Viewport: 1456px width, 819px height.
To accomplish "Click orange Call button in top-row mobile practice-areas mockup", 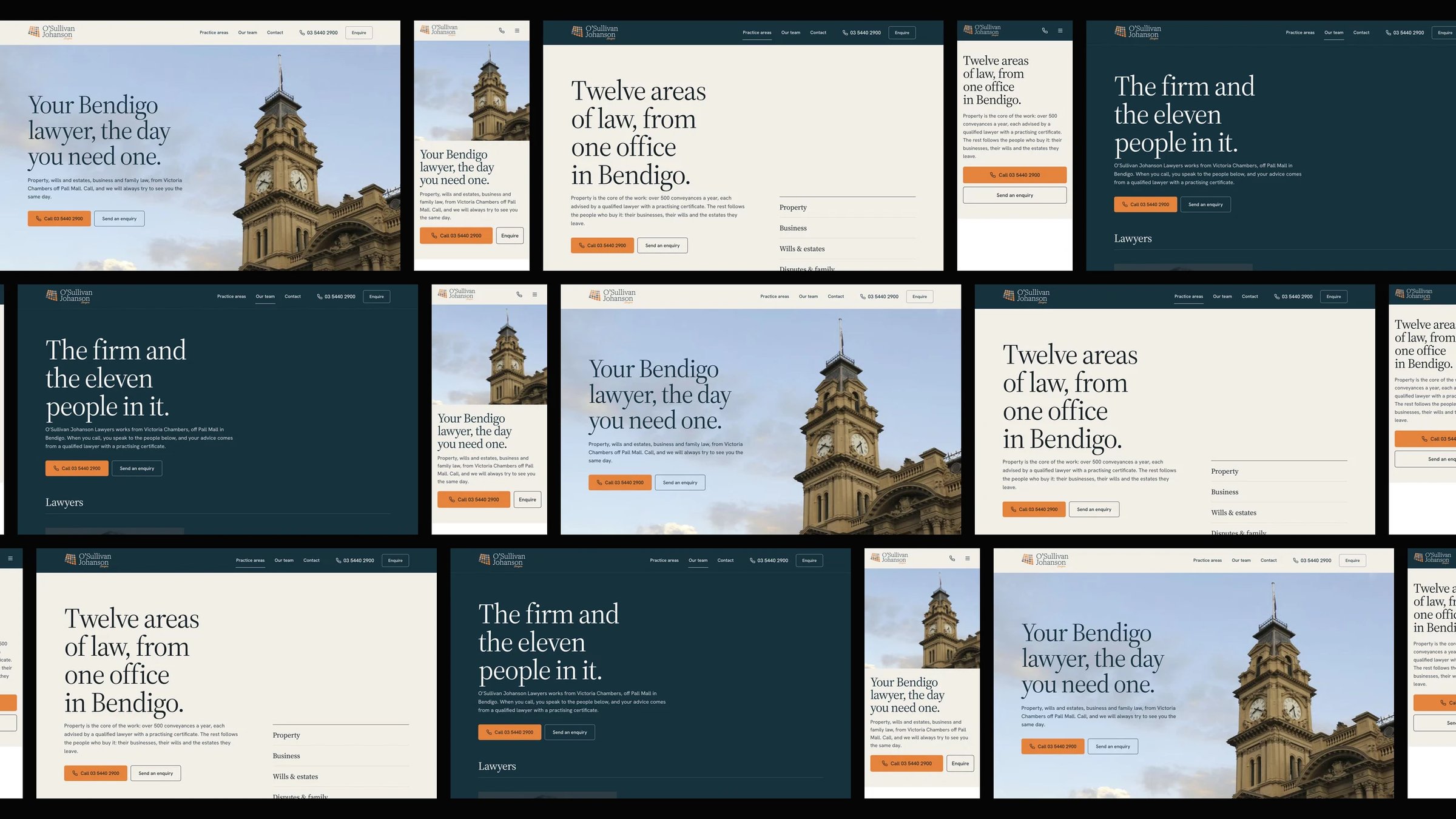I will point(1014,175).
